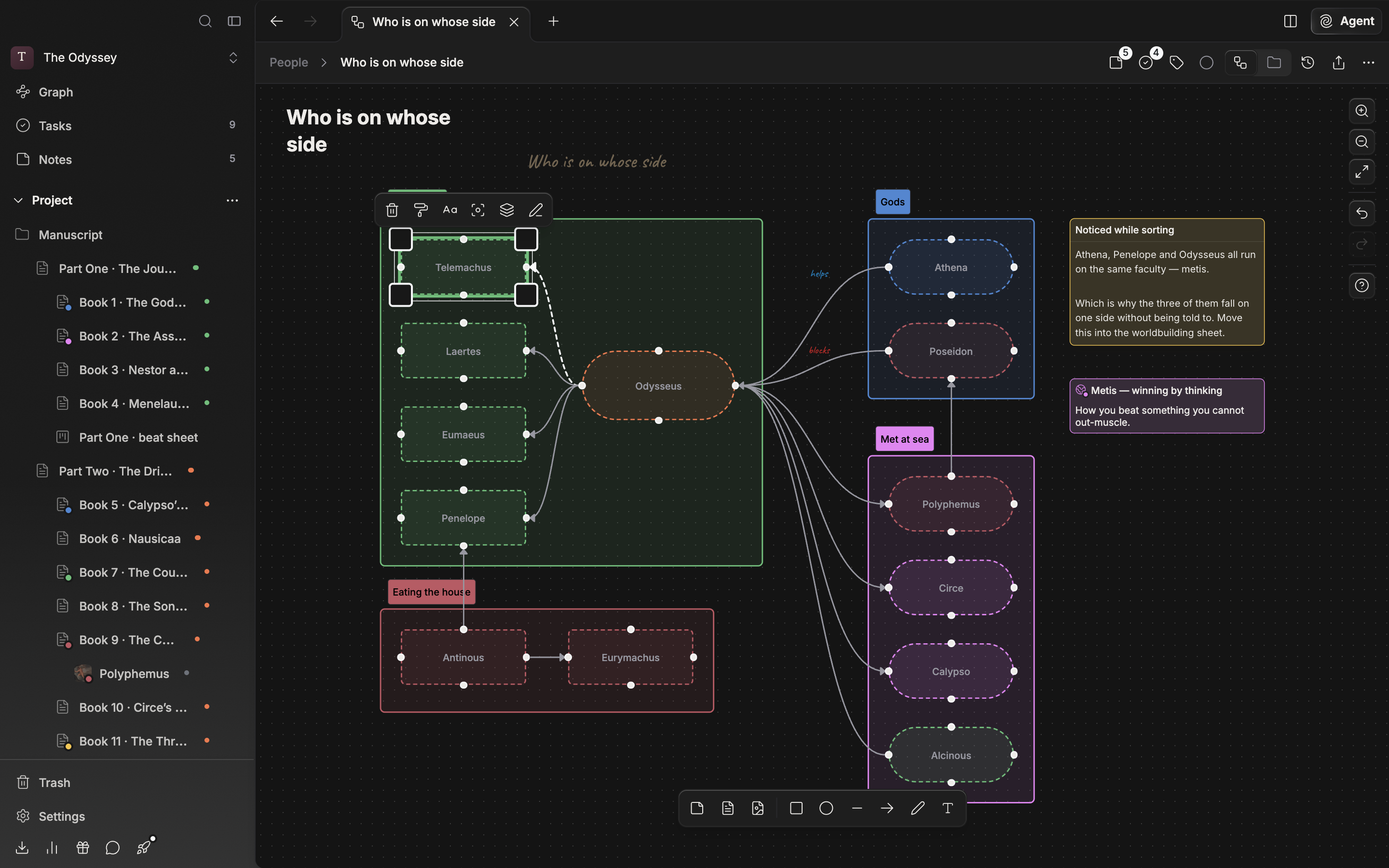Open the tasks icon with badge 4
The width and height of the screenshot is (1389, 868).
pyautogui.click(x=1146, y=62)
